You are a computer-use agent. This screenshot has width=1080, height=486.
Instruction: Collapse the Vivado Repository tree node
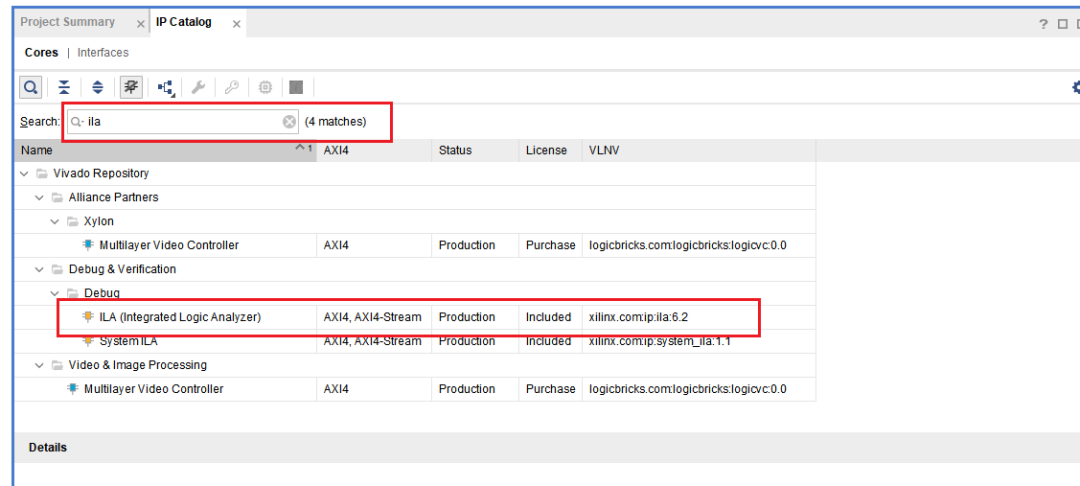pos(24,174)
